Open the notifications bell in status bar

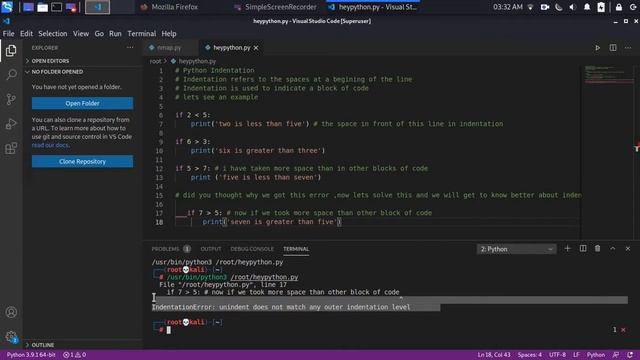pyautogui.click(x=630, y=355)
